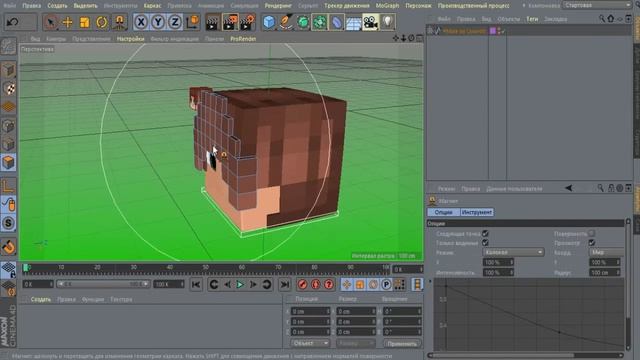The image size is (640, 360).
Task: Jump to the start of the animation
Action: pos(196,284)
